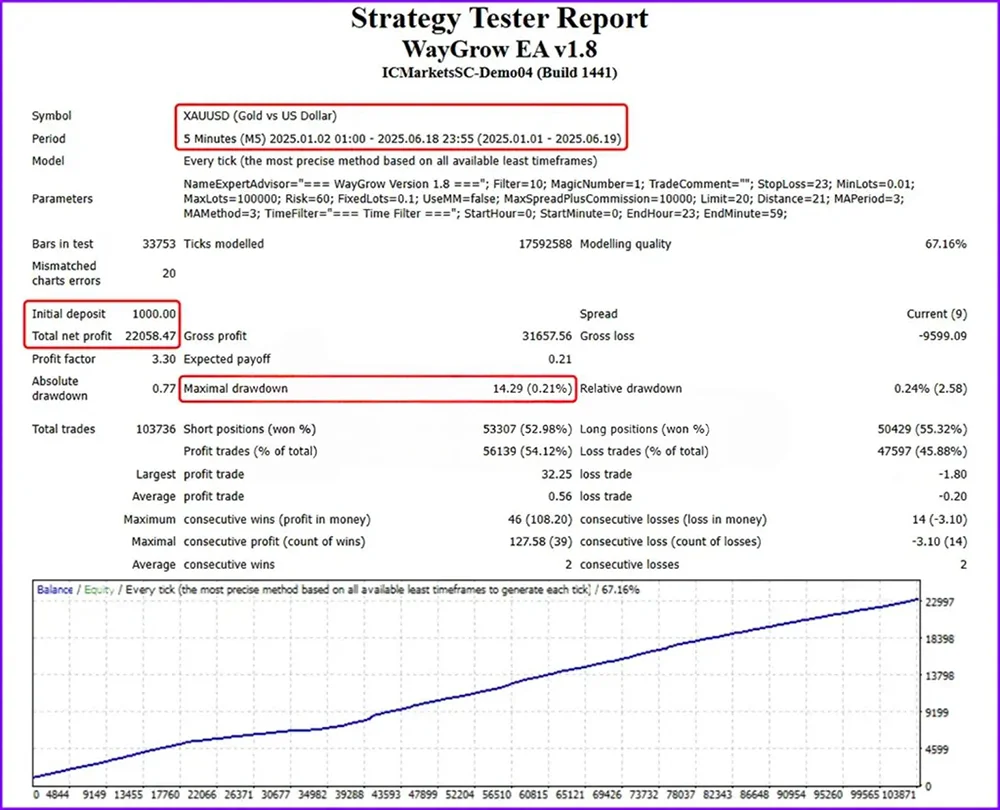Viewport: 1000px width, 810px height.
Task: Click the Spread value Current (9)
Action: (x=937, y=314)
